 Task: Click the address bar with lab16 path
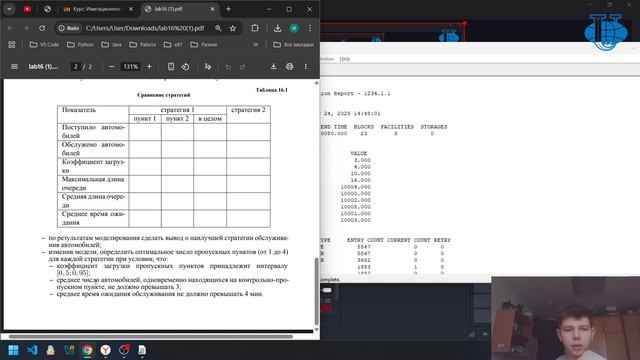click(x=144, y=28)
